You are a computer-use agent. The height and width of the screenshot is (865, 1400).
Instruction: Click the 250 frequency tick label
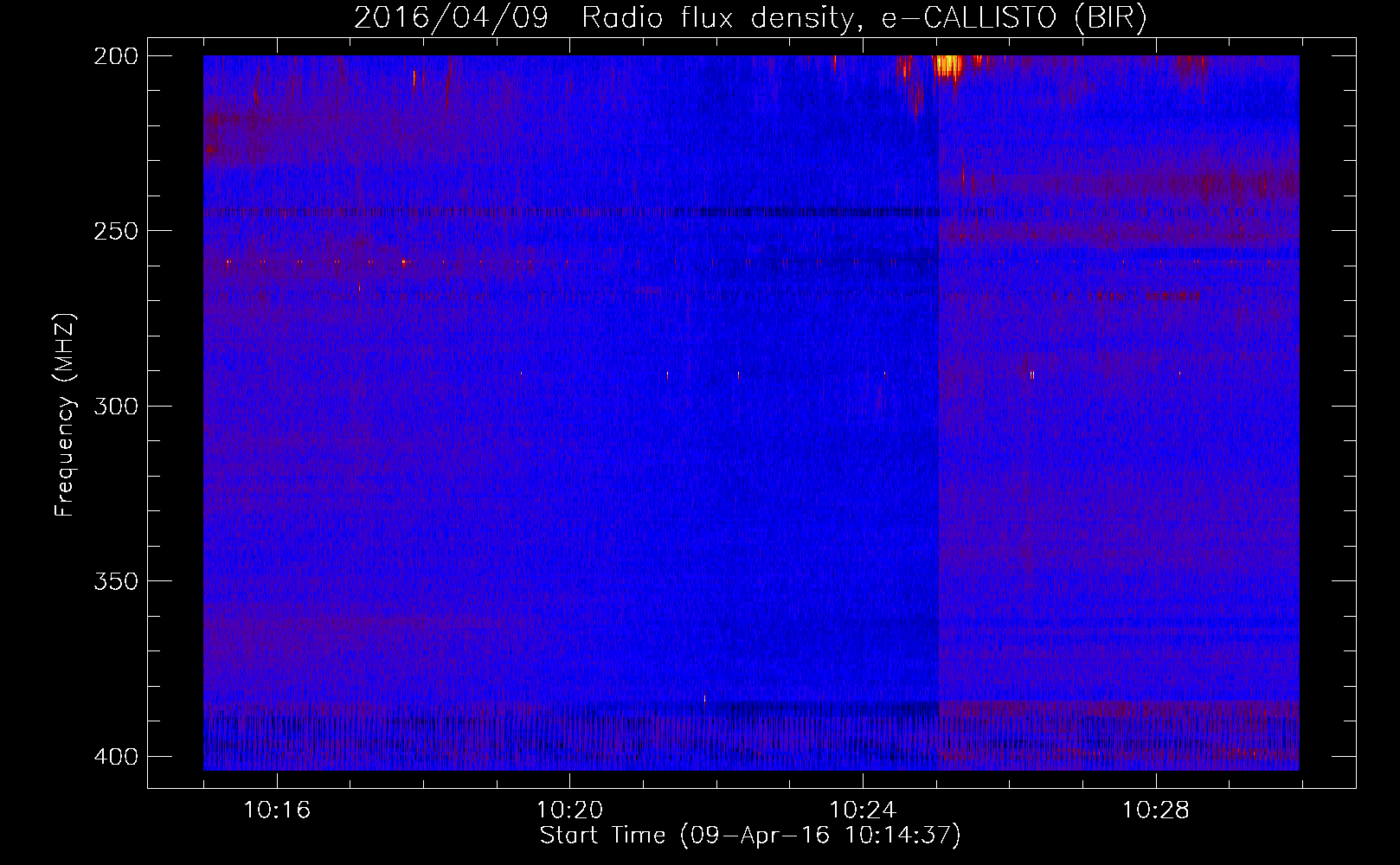coord(115,231)
